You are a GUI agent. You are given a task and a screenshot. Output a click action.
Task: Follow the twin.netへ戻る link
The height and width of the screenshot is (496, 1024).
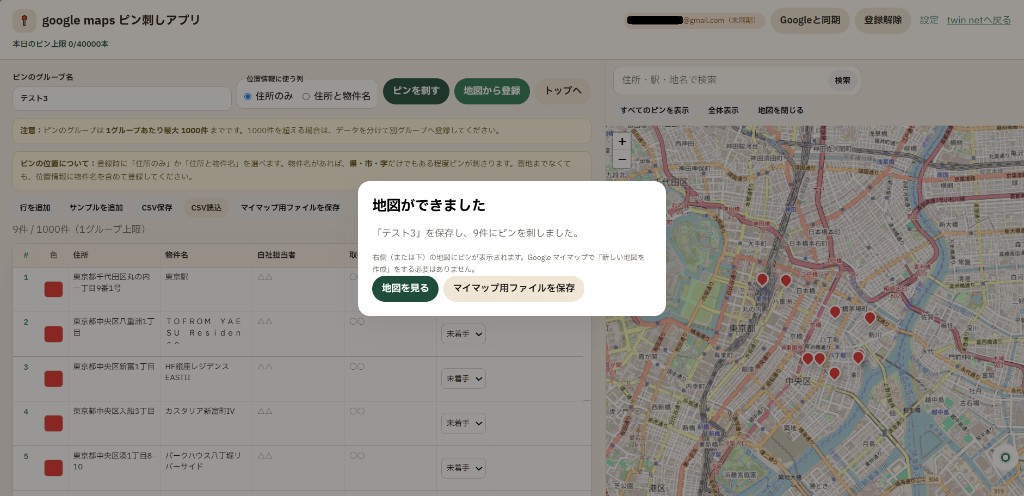point(979,20)
